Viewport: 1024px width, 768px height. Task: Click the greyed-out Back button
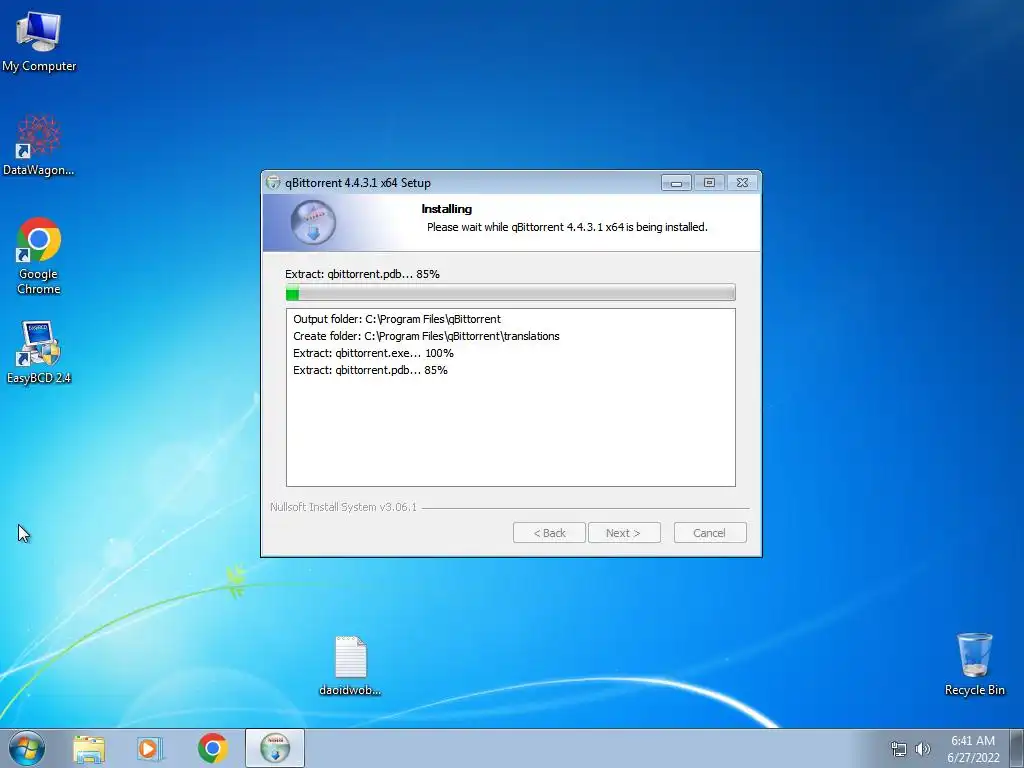coord(549,533)
